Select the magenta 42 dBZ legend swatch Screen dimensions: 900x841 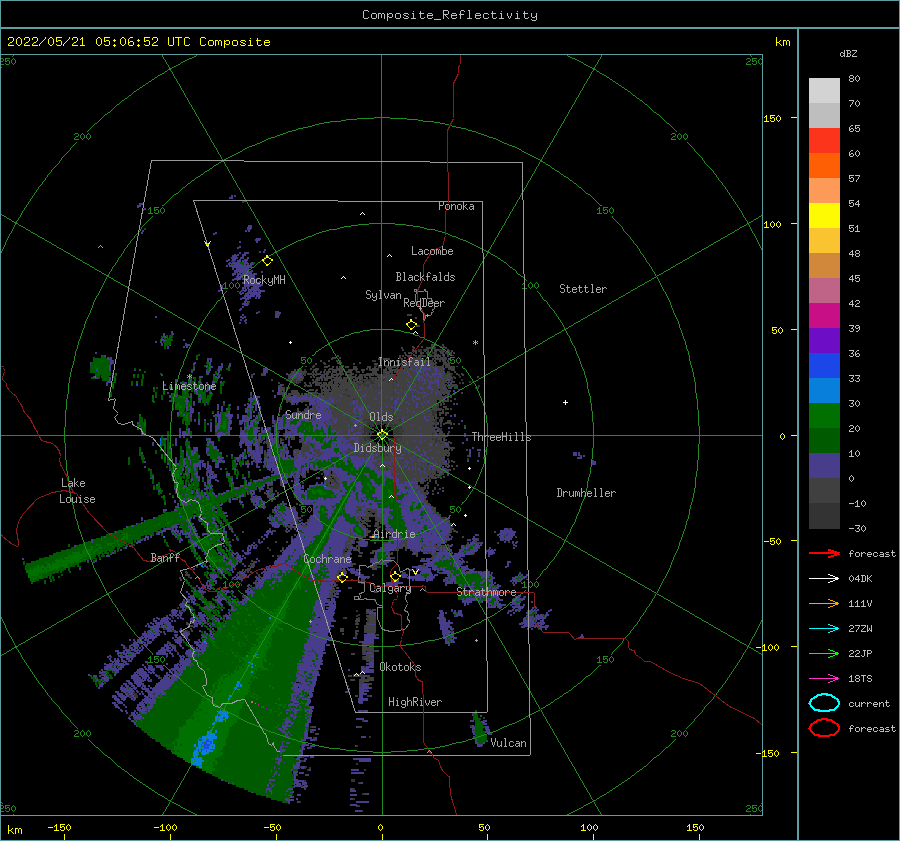(x=824, y=316)
